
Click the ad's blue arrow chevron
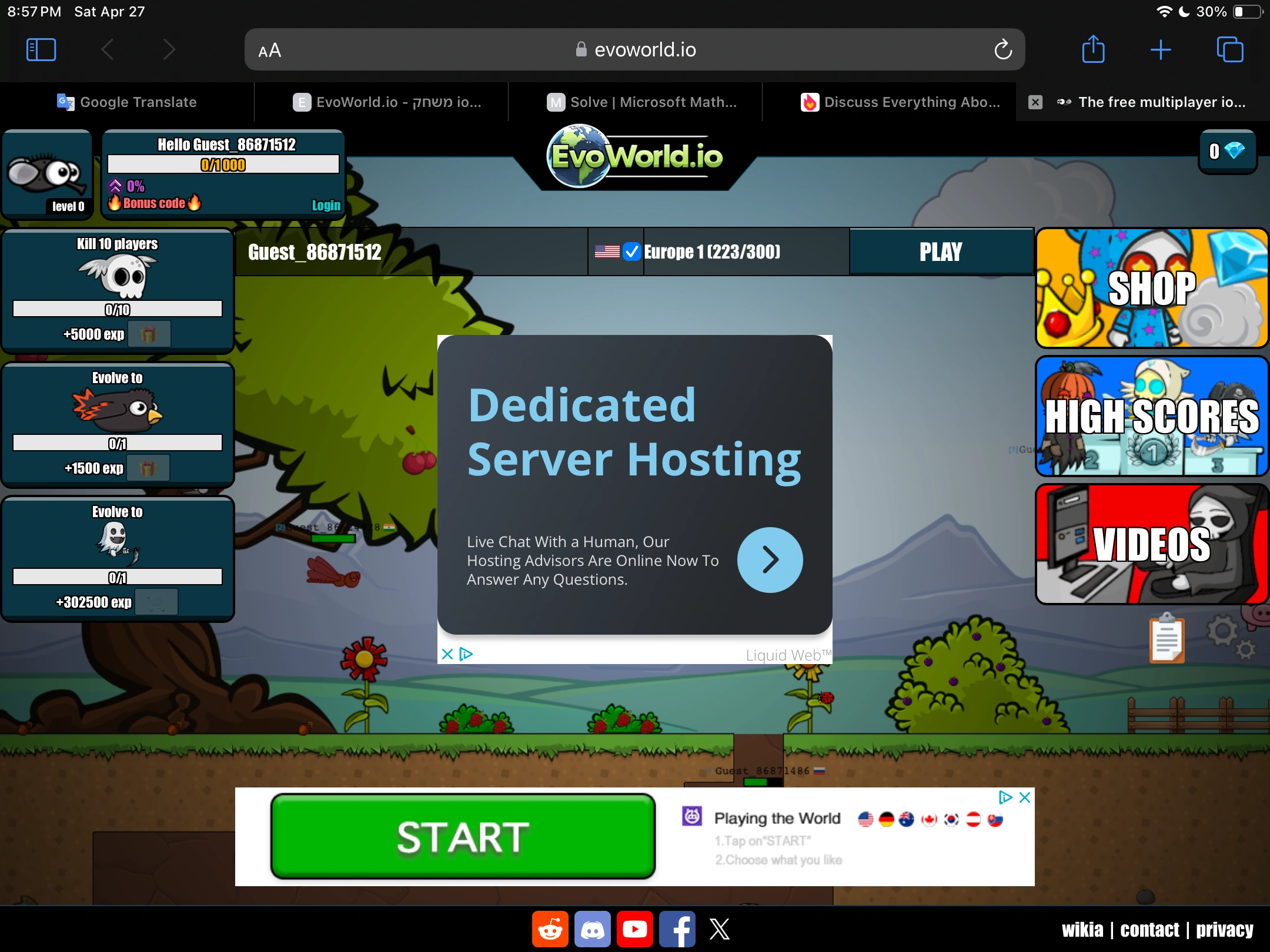pos(770,560)
